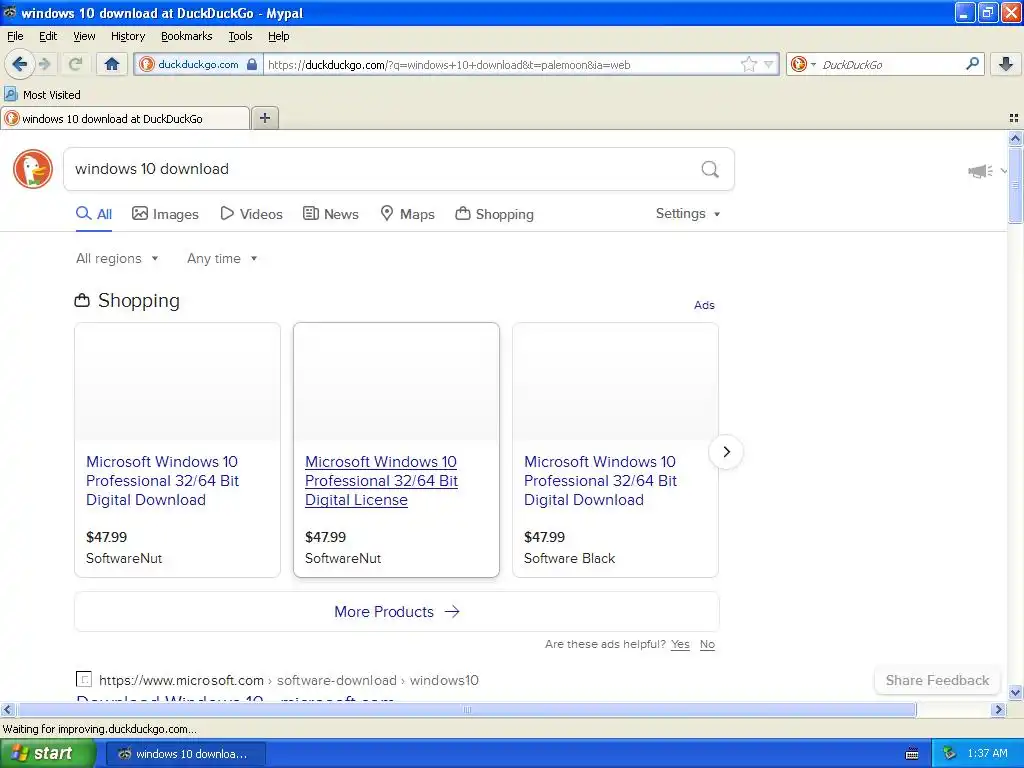Viewport: 1024px width, 768px height.
Task: Select the windows 10 download browser tab
Action: (125, 119)
